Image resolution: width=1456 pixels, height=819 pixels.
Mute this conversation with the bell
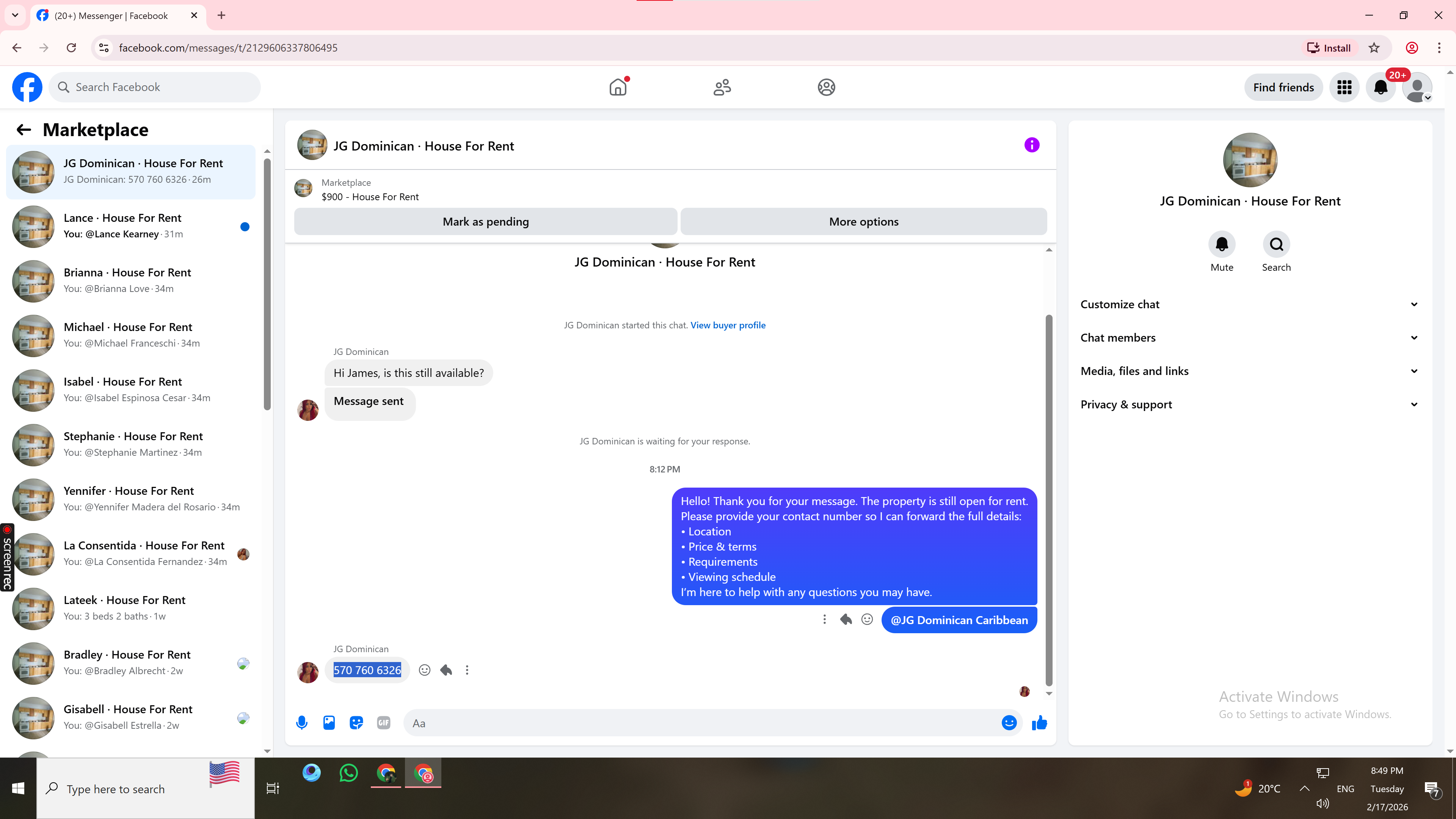click(1221, 245)
